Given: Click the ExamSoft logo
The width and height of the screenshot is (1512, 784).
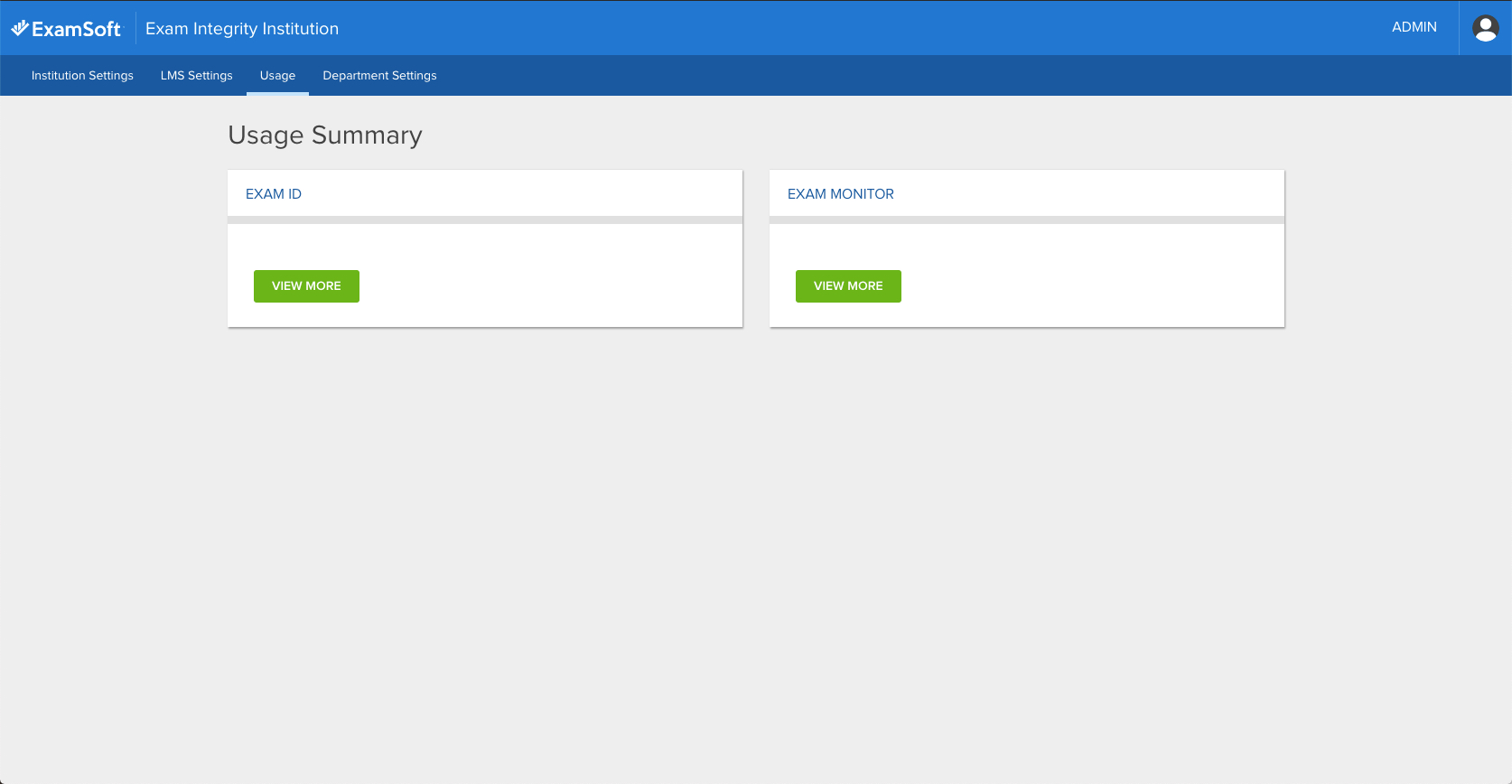Looking at the screenshot, I should (66, 29).
